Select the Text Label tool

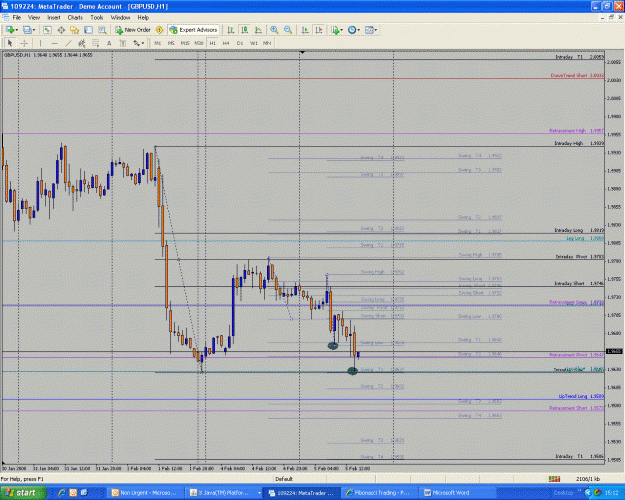pos(122,43)
